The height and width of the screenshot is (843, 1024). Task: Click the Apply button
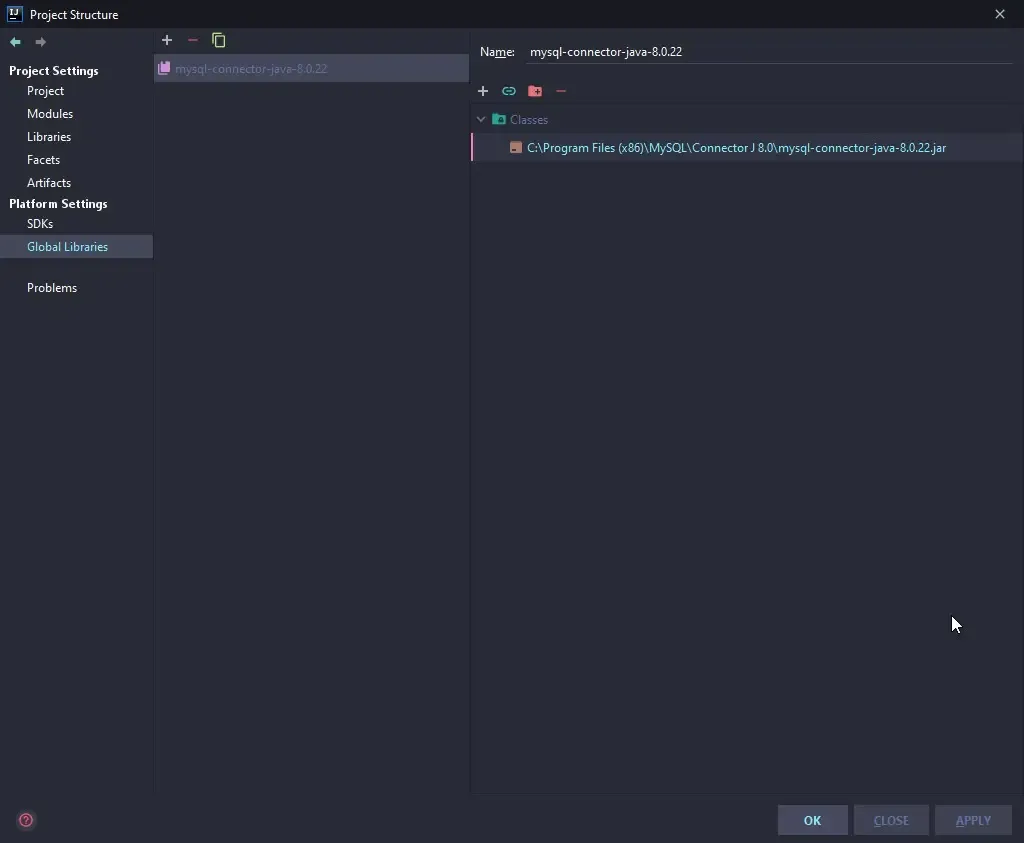(x=973, y=820)
